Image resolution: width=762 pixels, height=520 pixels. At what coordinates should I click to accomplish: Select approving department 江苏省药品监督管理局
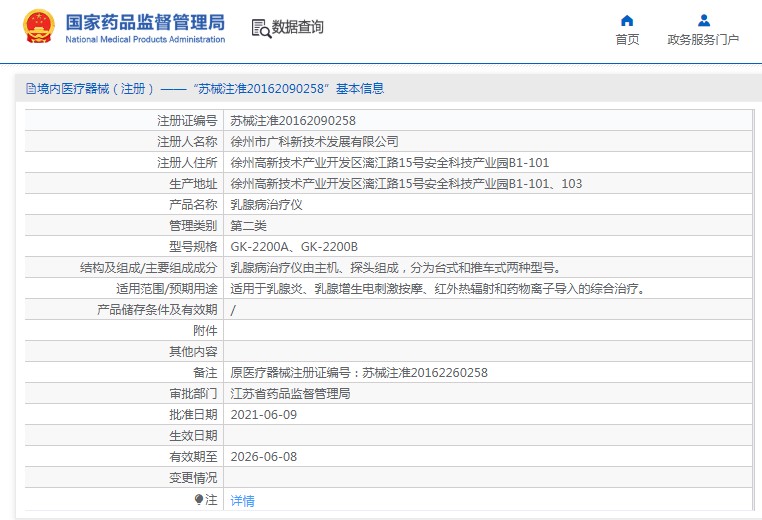coord(290,393)
